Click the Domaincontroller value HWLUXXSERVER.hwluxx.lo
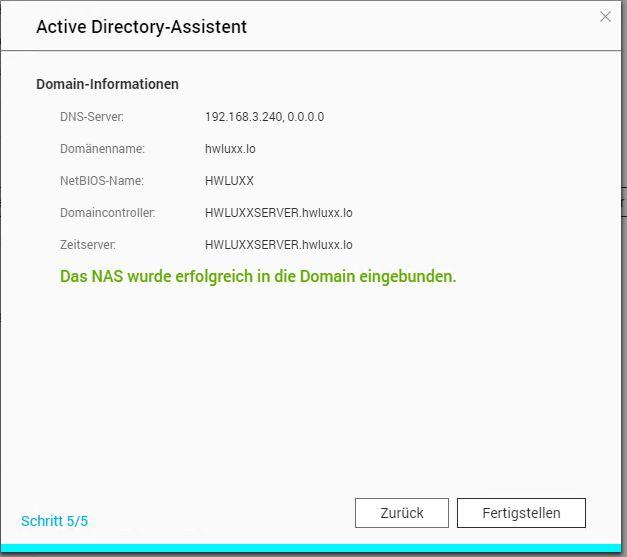627x557 pixels. point(278,213)
